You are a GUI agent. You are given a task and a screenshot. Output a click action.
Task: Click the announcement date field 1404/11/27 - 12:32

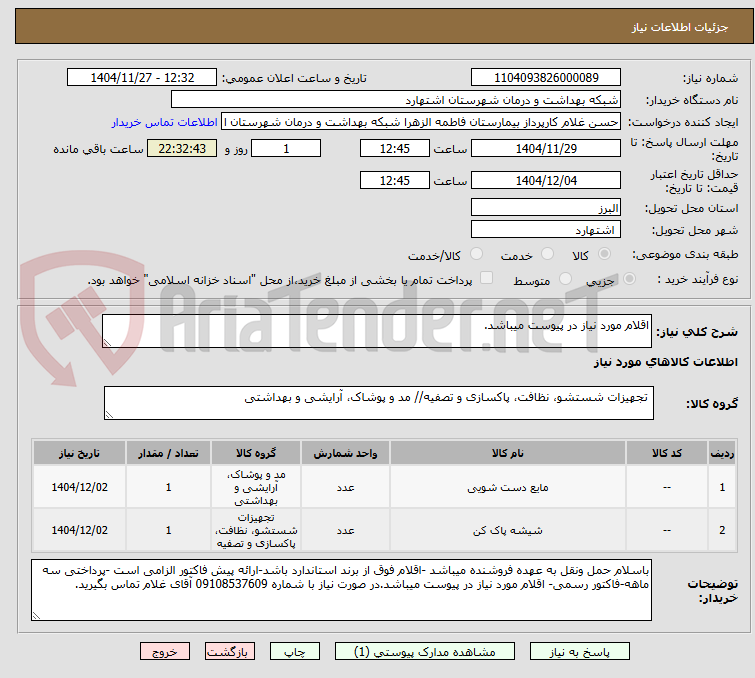[142, 78]
